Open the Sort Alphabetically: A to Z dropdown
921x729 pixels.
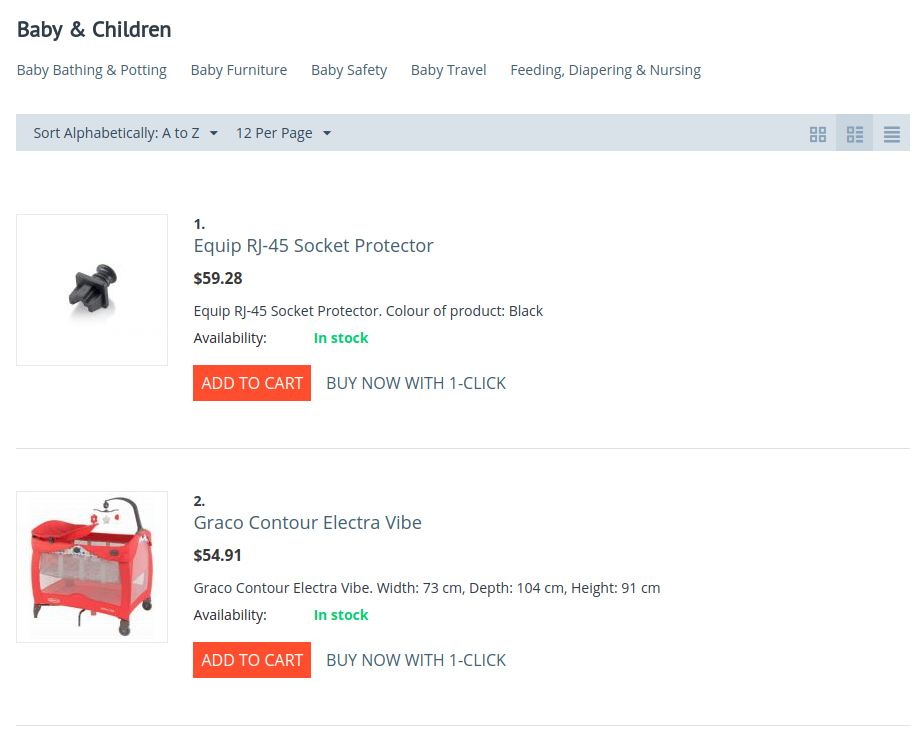tap(126, 133)
